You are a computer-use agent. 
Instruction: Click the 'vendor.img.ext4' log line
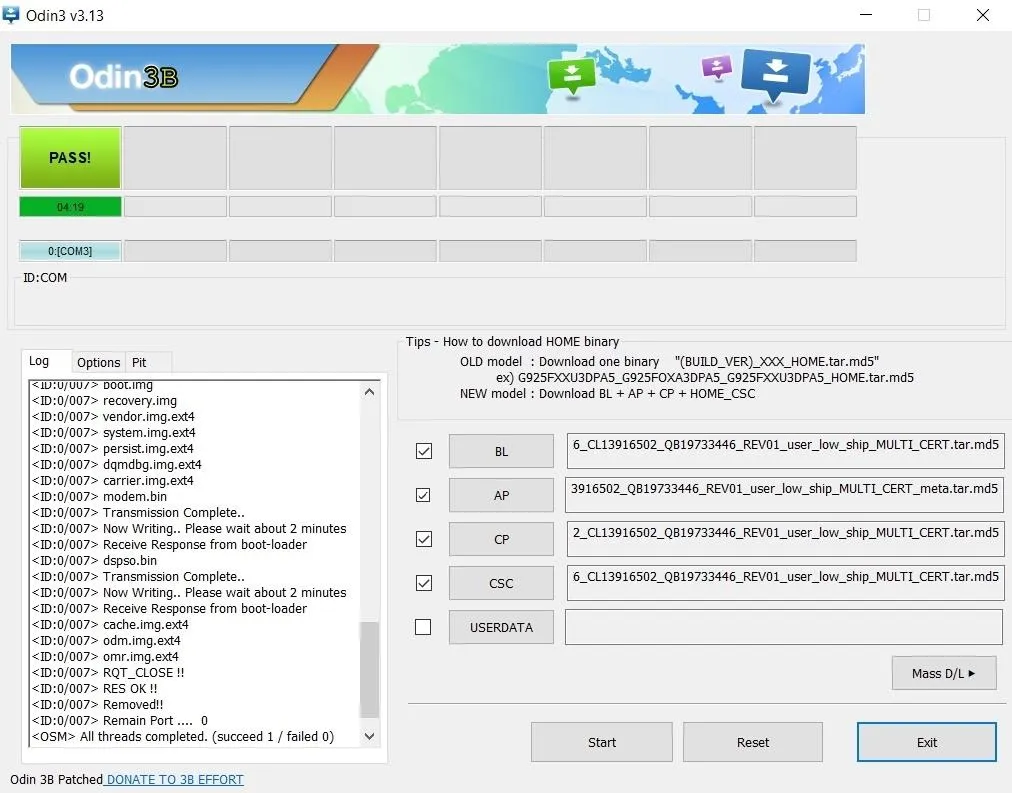pyautogui.click(x=113, y=416)
